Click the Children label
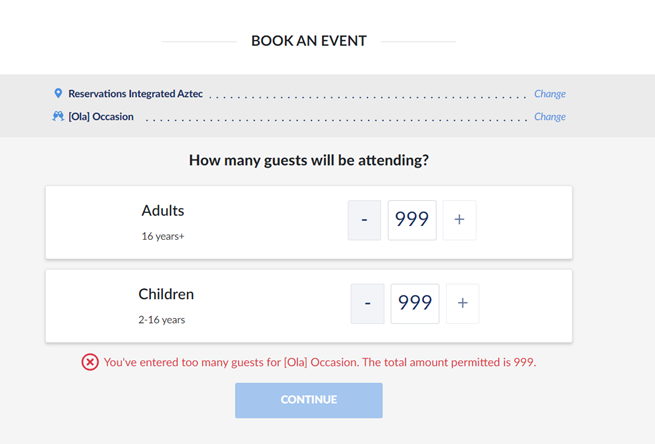This screenshot has height=444, width=655. pos(166,294)
